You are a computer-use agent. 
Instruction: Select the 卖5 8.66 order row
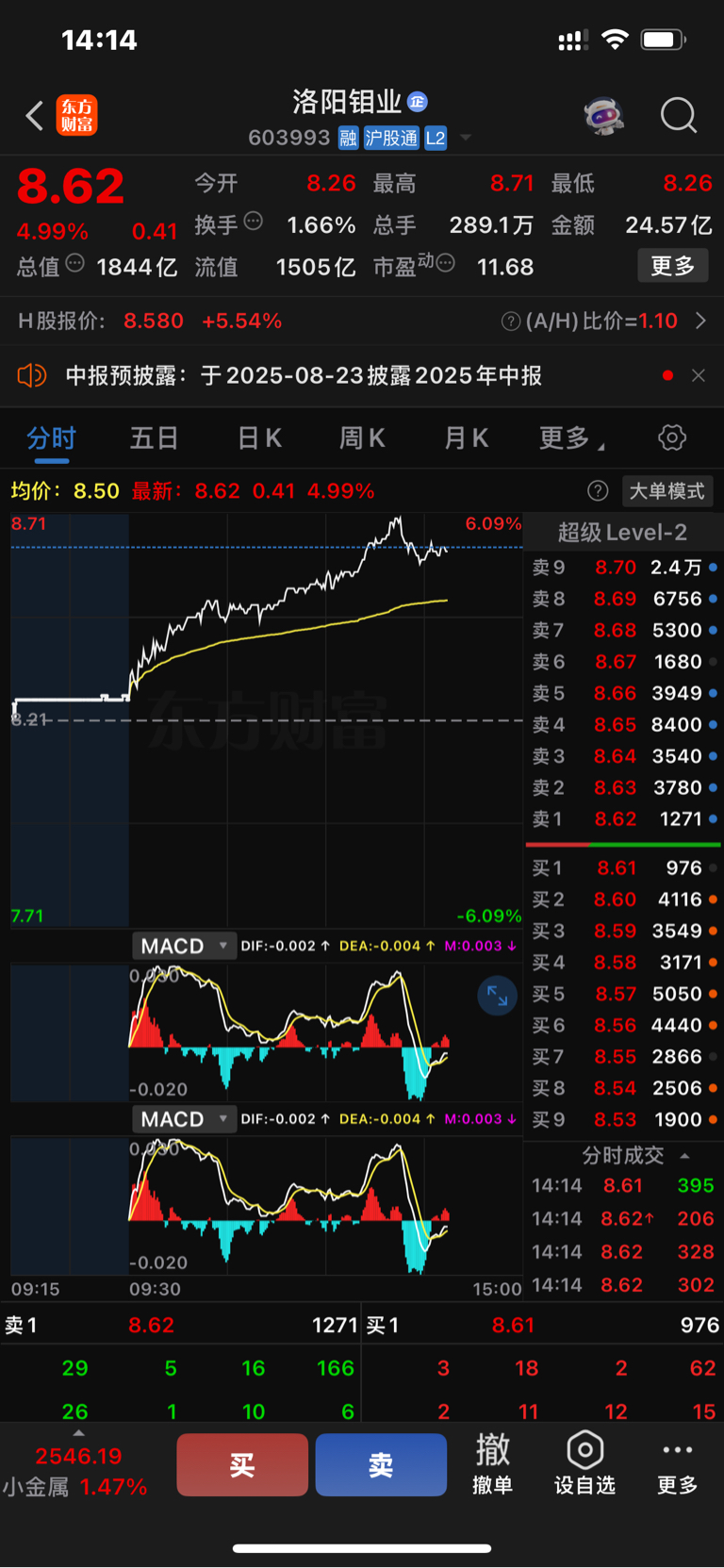coord(624,693)
